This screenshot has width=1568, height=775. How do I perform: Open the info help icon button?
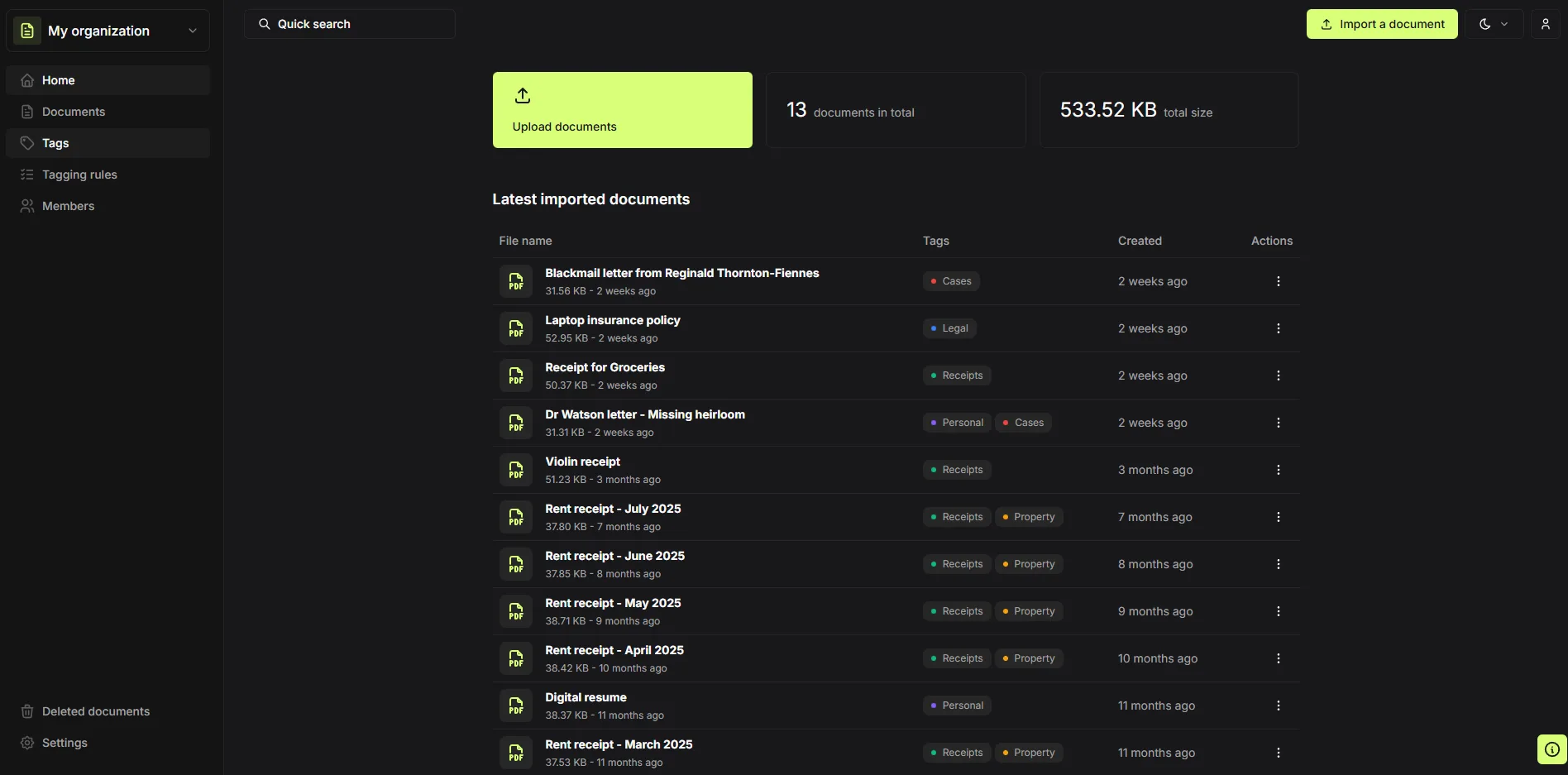1551,749
